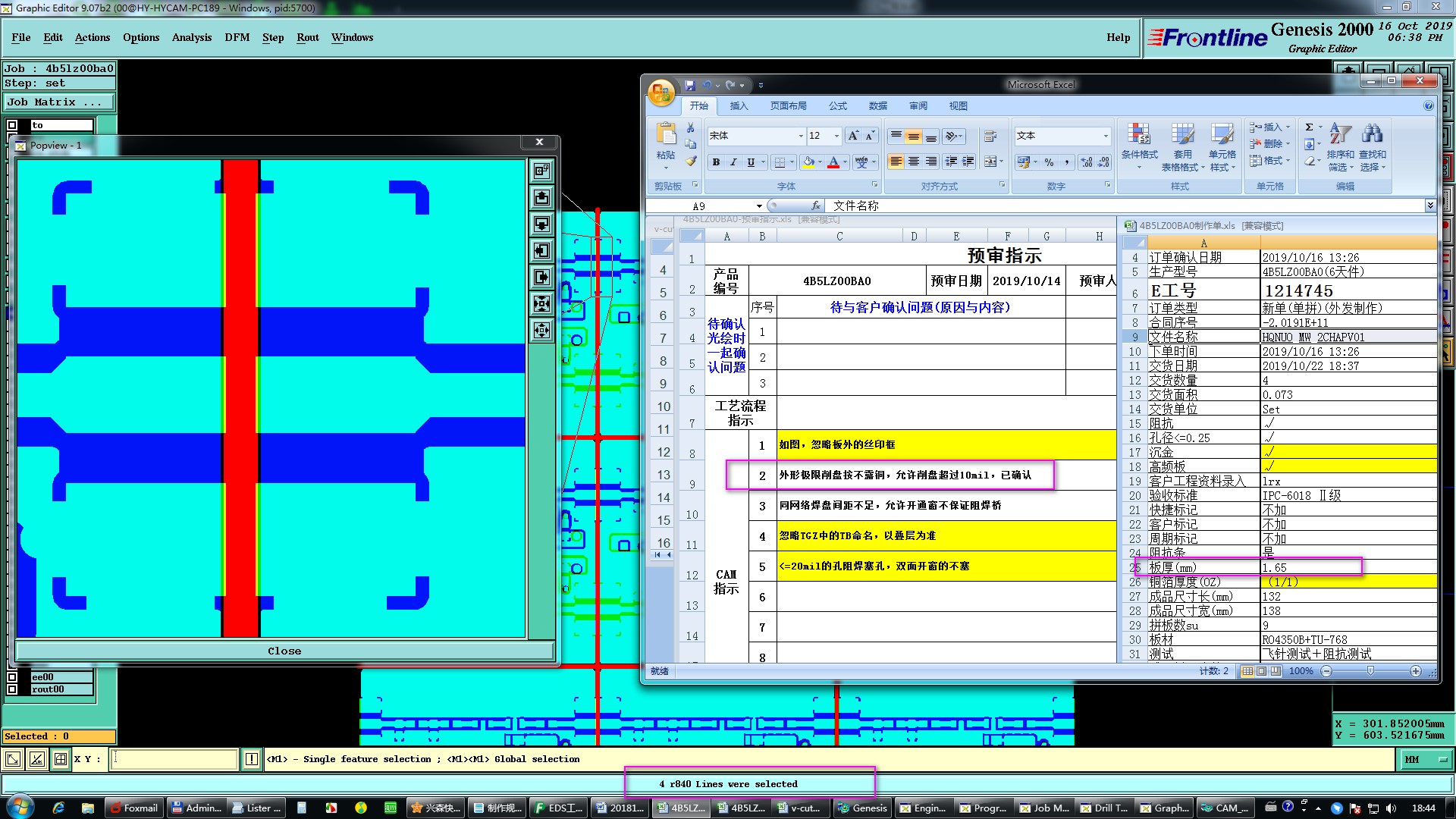This screenshot has width=1456, height=819.
Task: Open the DFM menu
Action: (237, 37)
